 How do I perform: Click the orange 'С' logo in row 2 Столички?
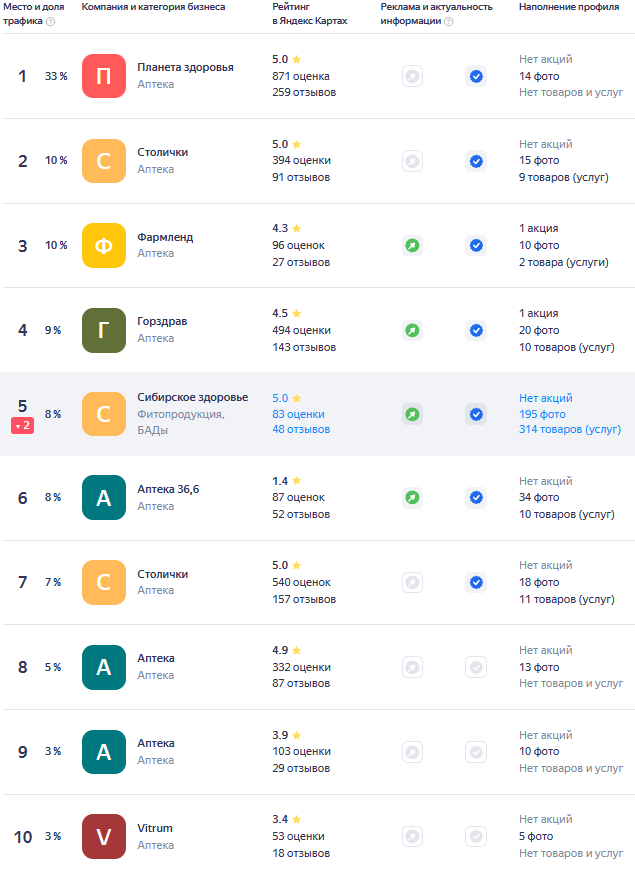point(104,161)
